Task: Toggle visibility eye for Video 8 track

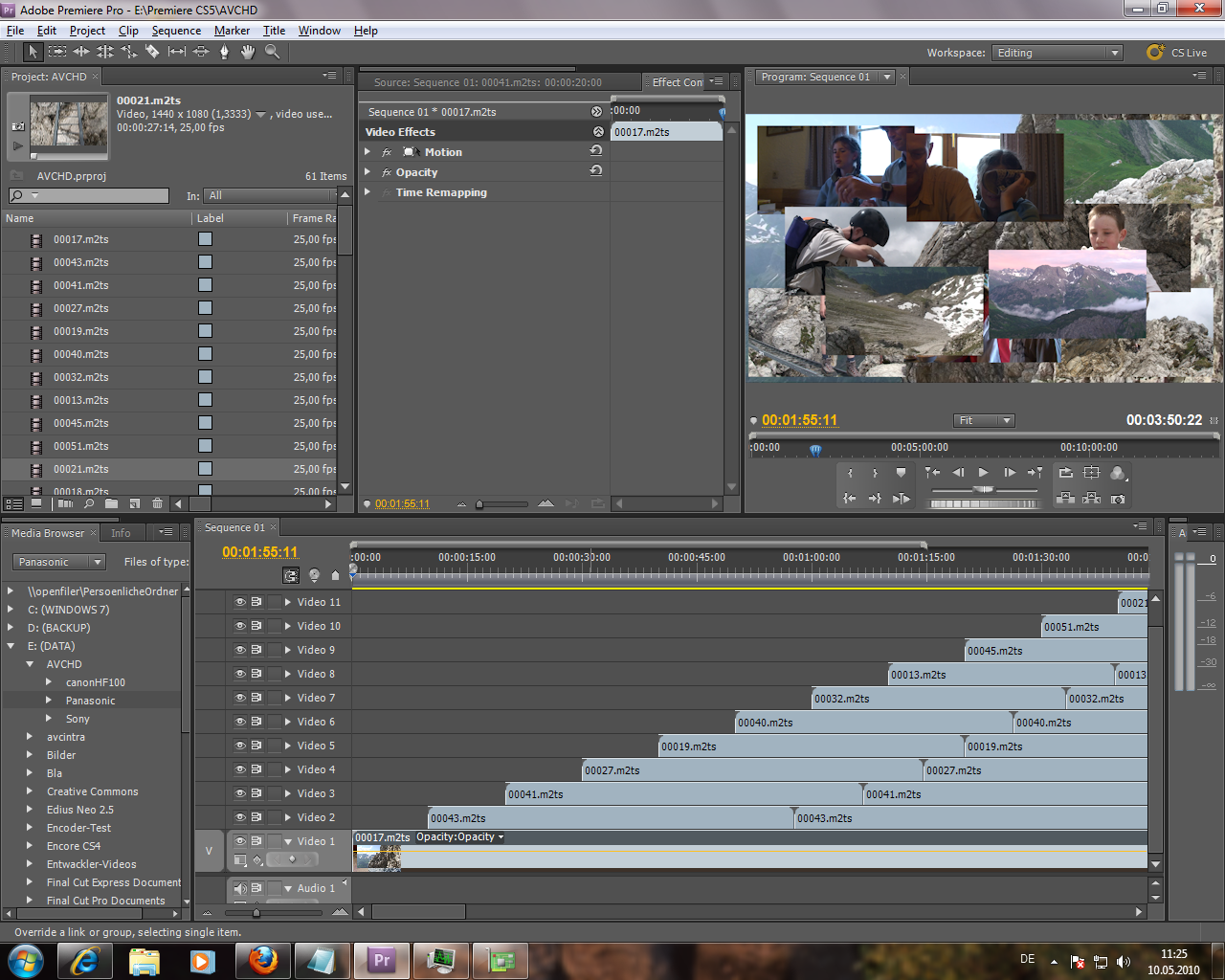Action: [240, 674]
